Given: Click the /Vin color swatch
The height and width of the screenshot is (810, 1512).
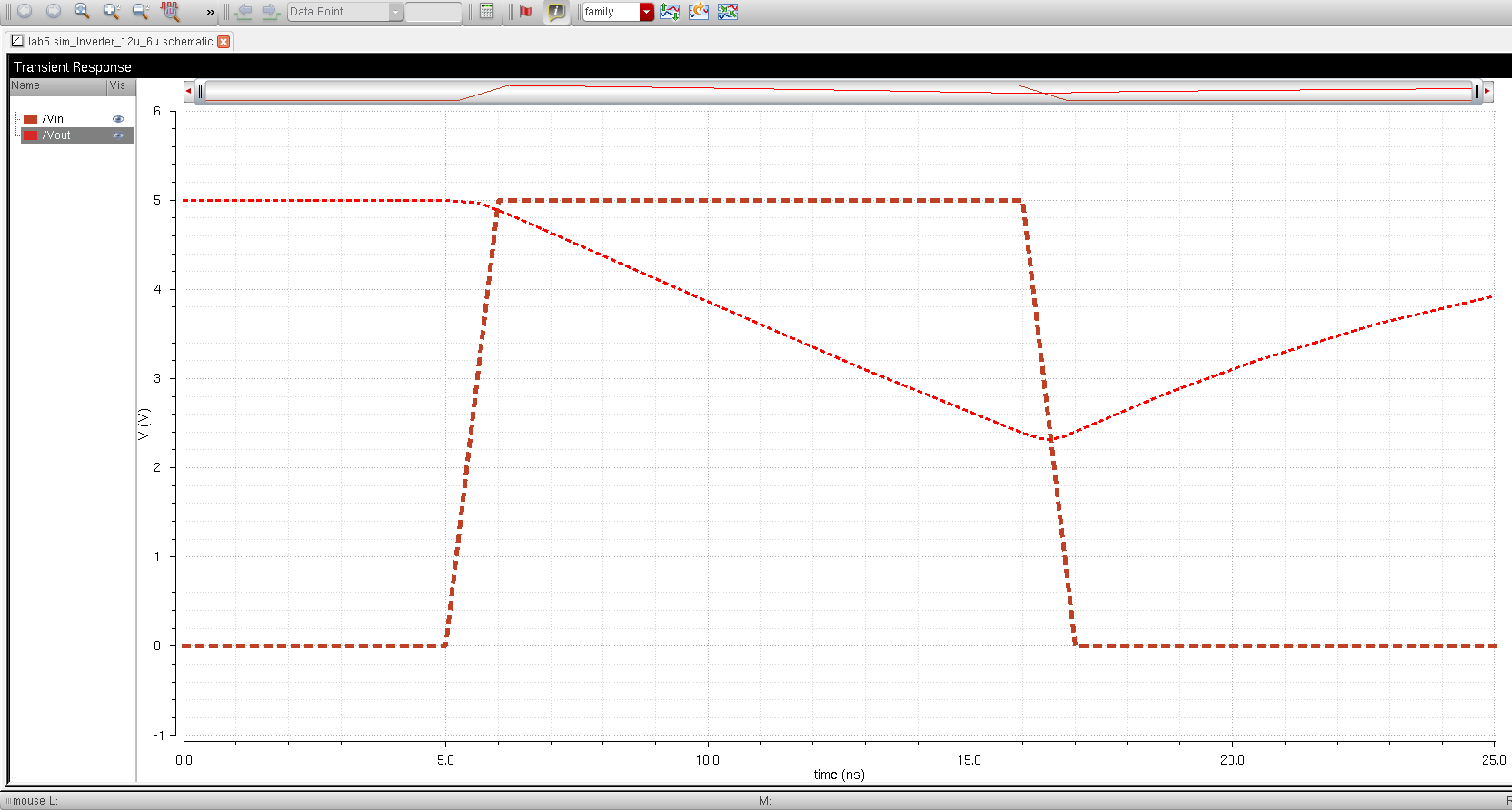Looking at the screenshot, I should click(x=31, y=119).
